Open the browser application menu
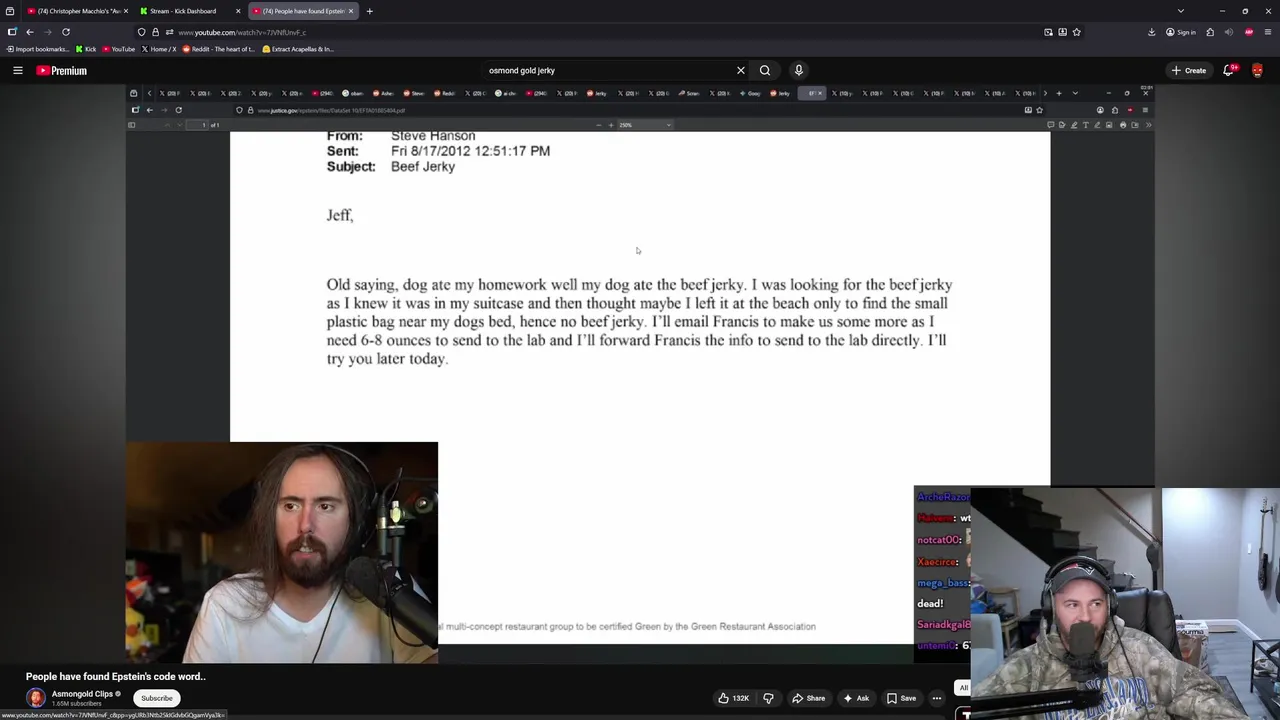Screen dimensions: 1280x720 click(1268, 32)
